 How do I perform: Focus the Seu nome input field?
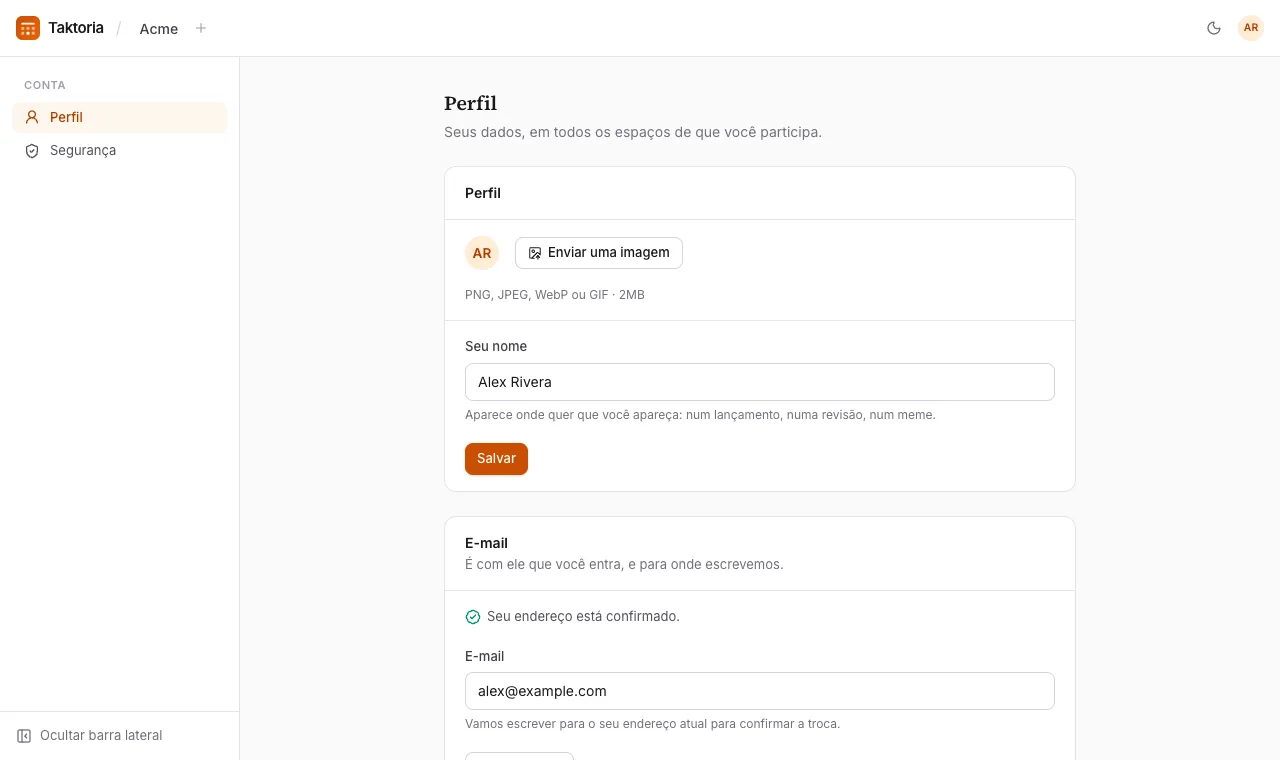[760, 382]
